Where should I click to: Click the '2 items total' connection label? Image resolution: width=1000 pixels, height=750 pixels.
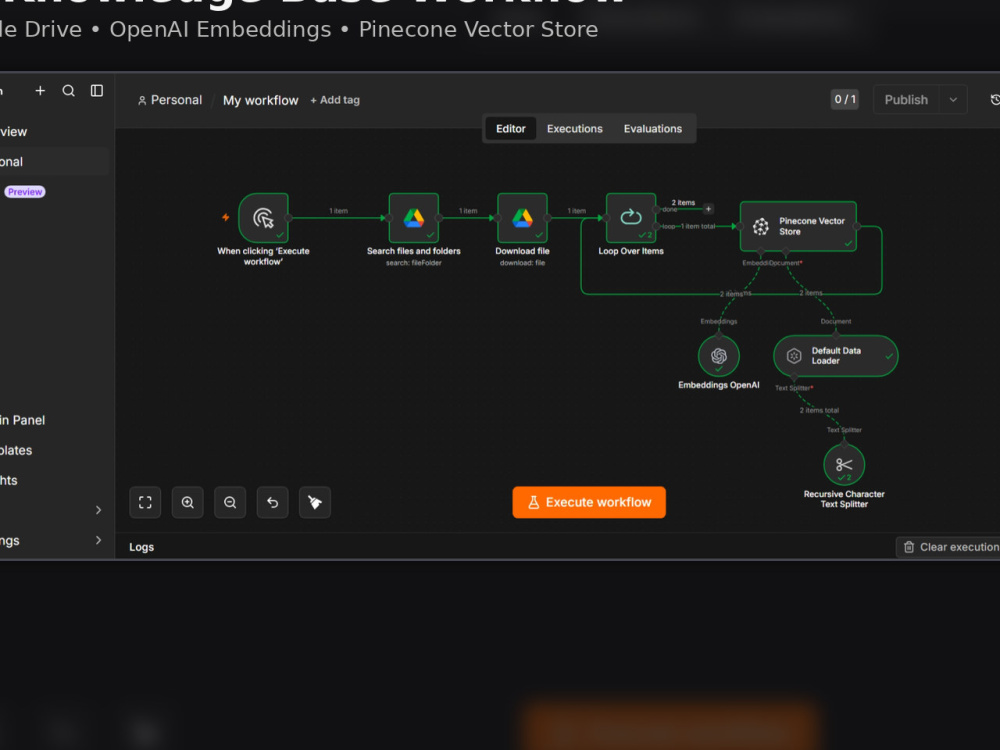tap(820, 410)
